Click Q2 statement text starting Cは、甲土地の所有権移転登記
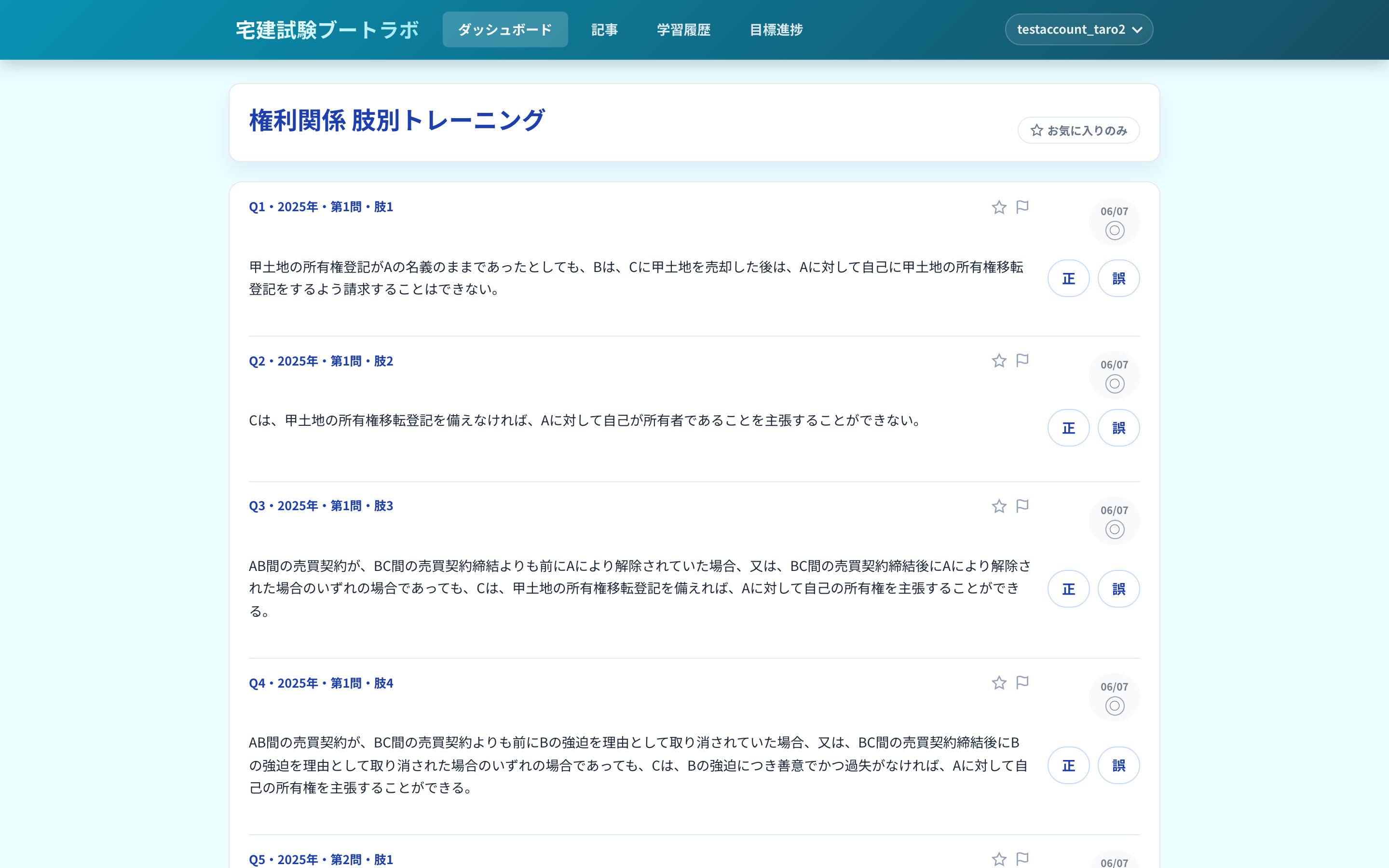 click(586, 420)
